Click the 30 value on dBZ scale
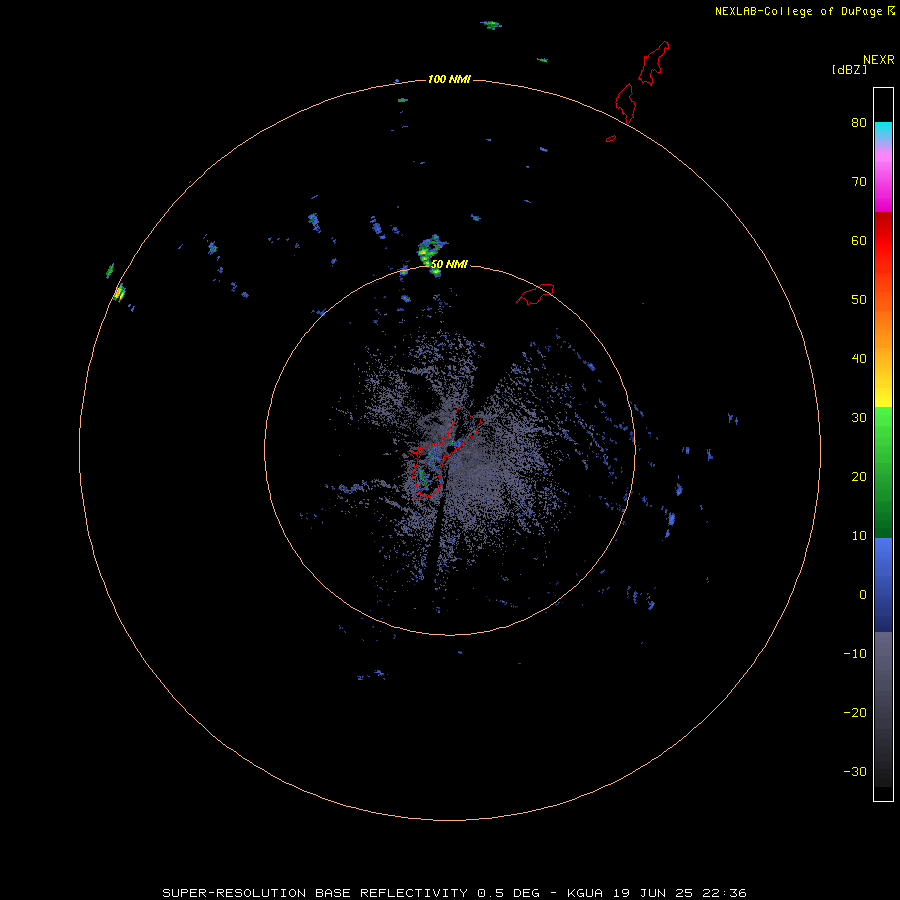 point(859,417)
